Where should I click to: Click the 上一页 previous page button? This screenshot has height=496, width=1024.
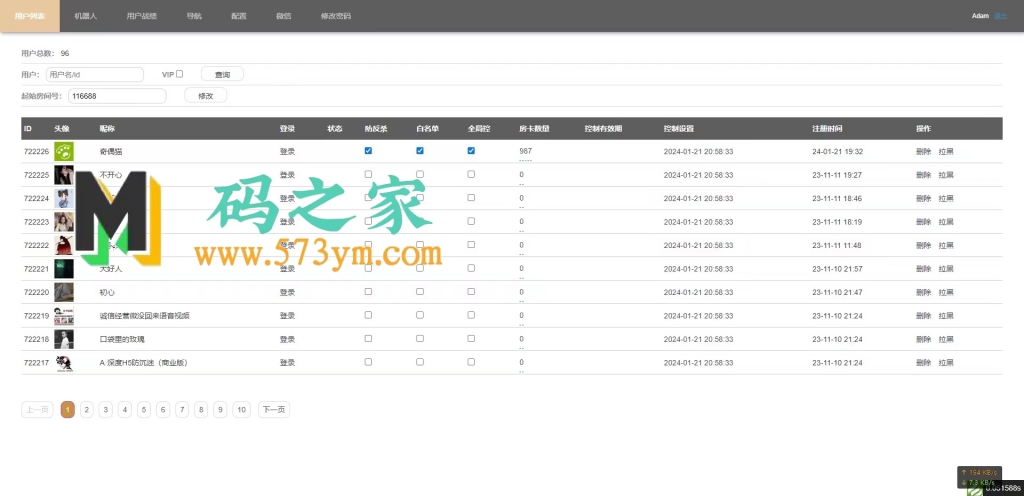(x=37, y=410)
